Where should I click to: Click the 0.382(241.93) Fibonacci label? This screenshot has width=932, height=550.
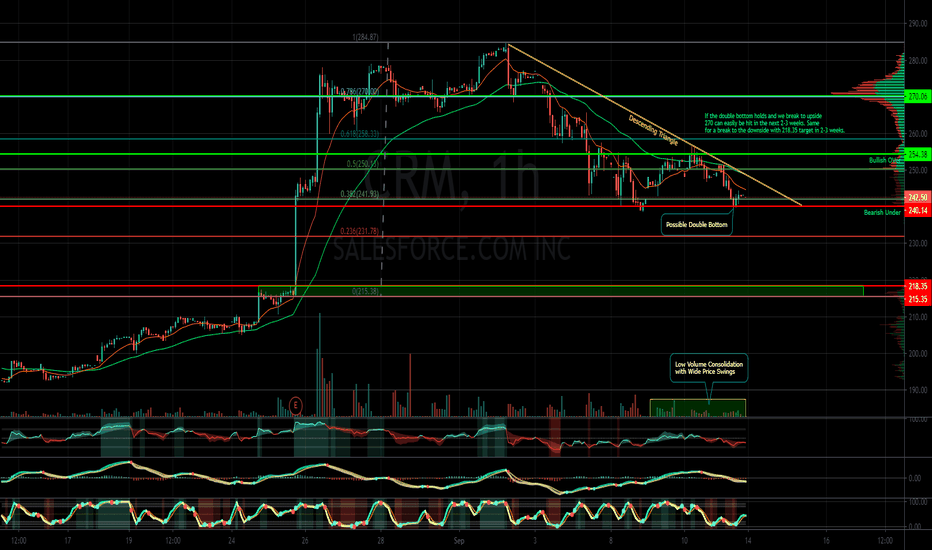click(360, 194)
